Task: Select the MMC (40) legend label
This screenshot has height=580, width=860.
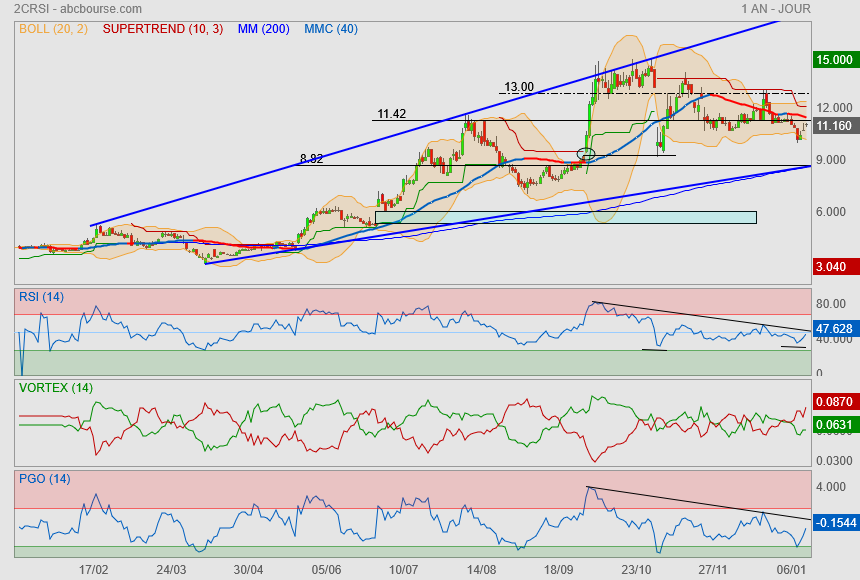Action: tap(330, 29)
